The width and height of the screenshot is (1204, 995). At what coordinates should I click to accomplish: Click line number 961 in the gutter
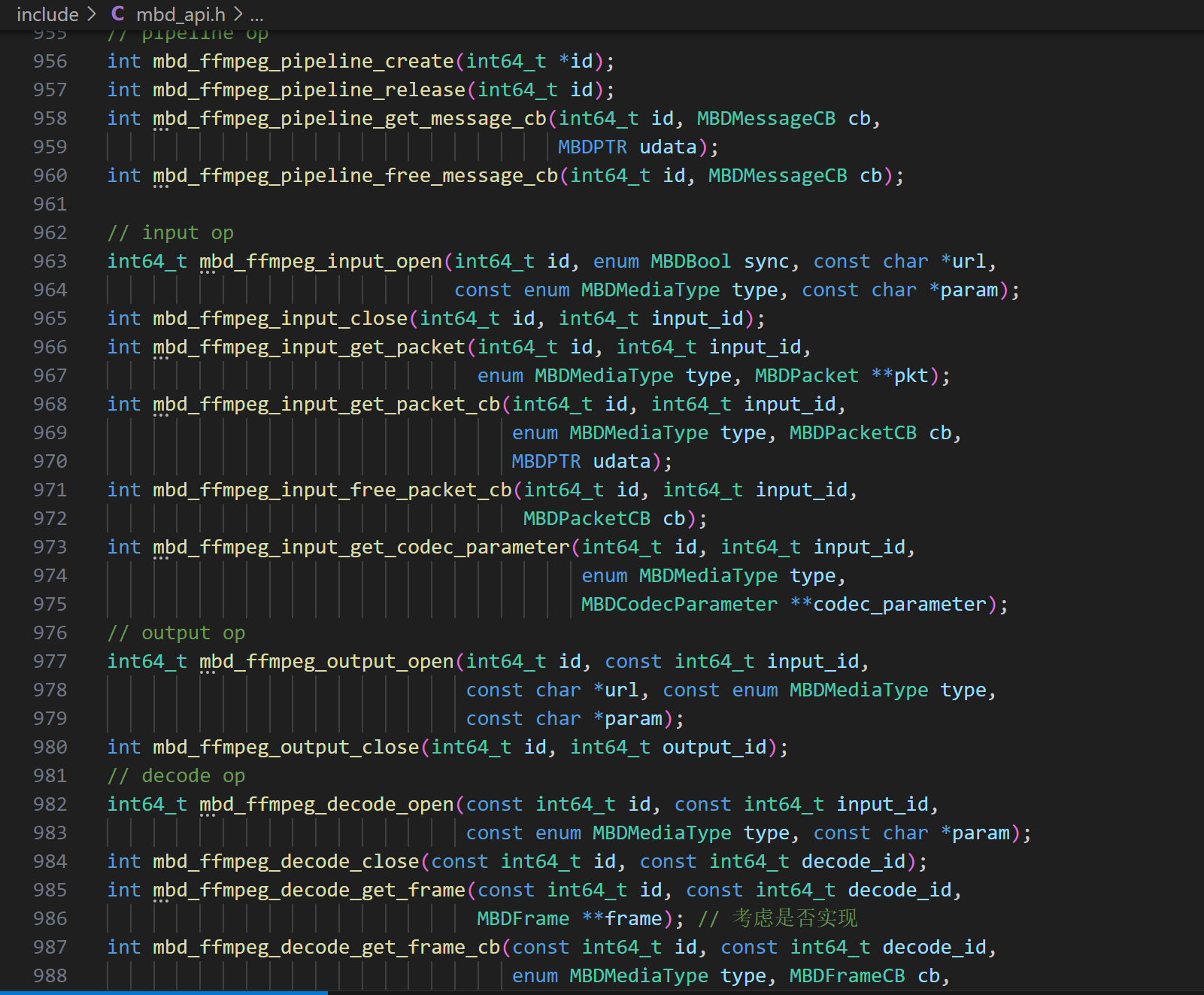pyautogui.click(x=50, y=204)
